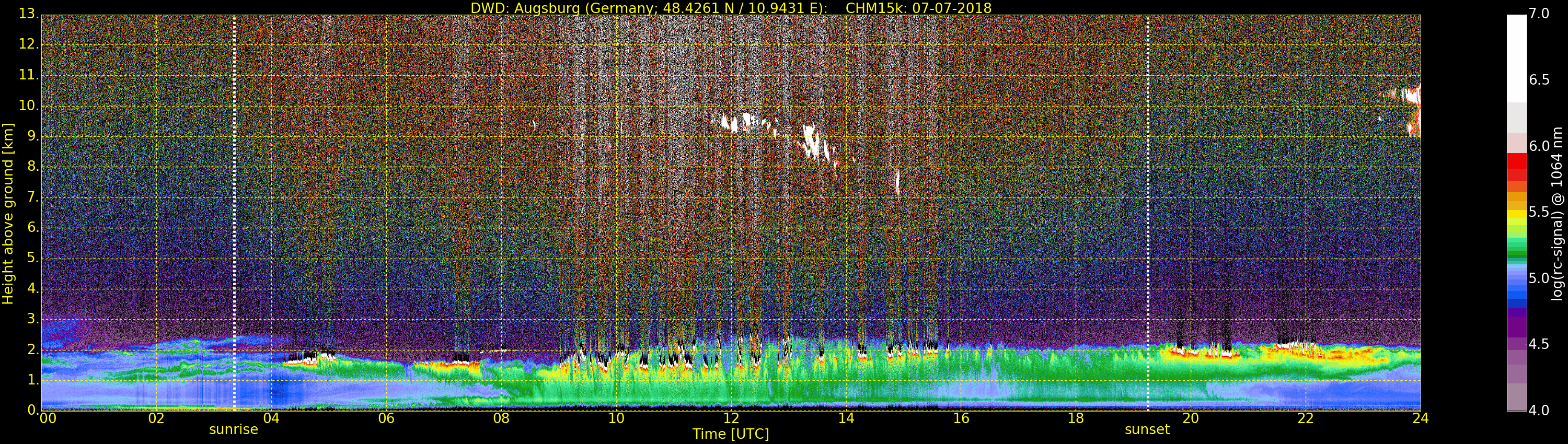Click the '3.' height axis tick label
1568x444 pixels.
[x=33, y=319]
